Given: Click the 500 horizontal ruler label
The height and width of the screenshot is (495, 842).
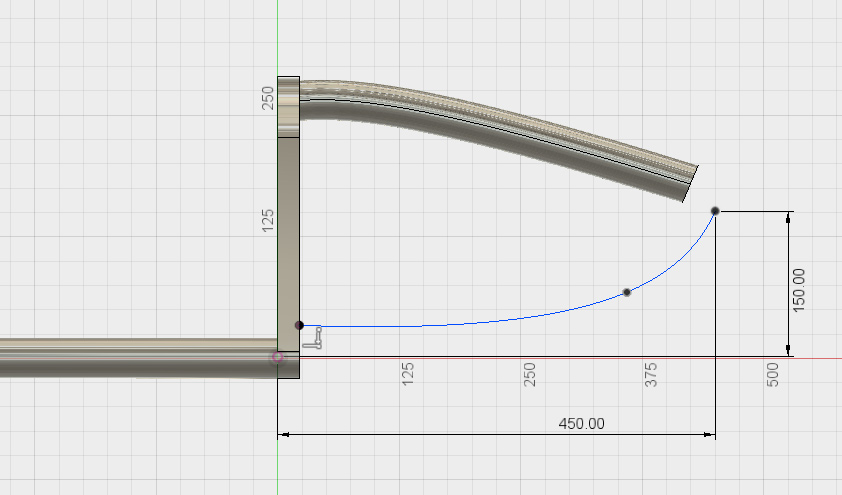Looking at the screenshot, I should coord(773,375).
